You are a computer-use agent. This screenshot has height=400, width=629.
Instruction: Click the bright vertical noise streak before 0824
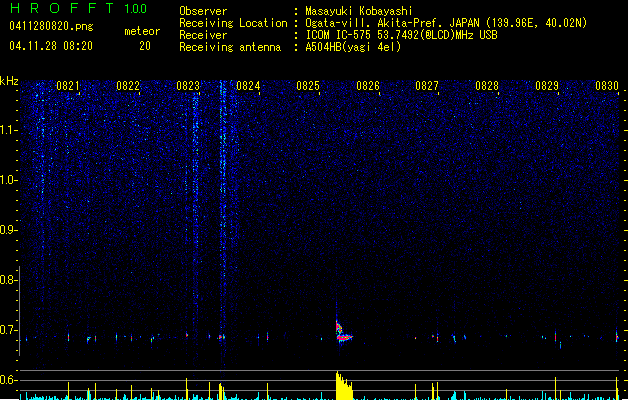click(x=222, y=213)
